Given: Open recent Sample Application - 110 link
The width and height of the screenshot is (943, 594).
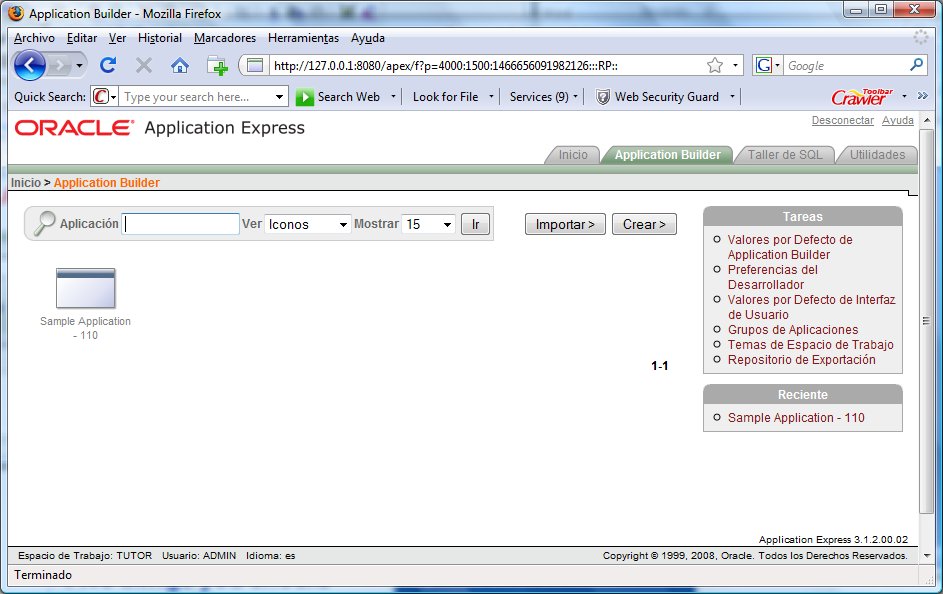Looking at the screenshot, I should pos(796,417).
